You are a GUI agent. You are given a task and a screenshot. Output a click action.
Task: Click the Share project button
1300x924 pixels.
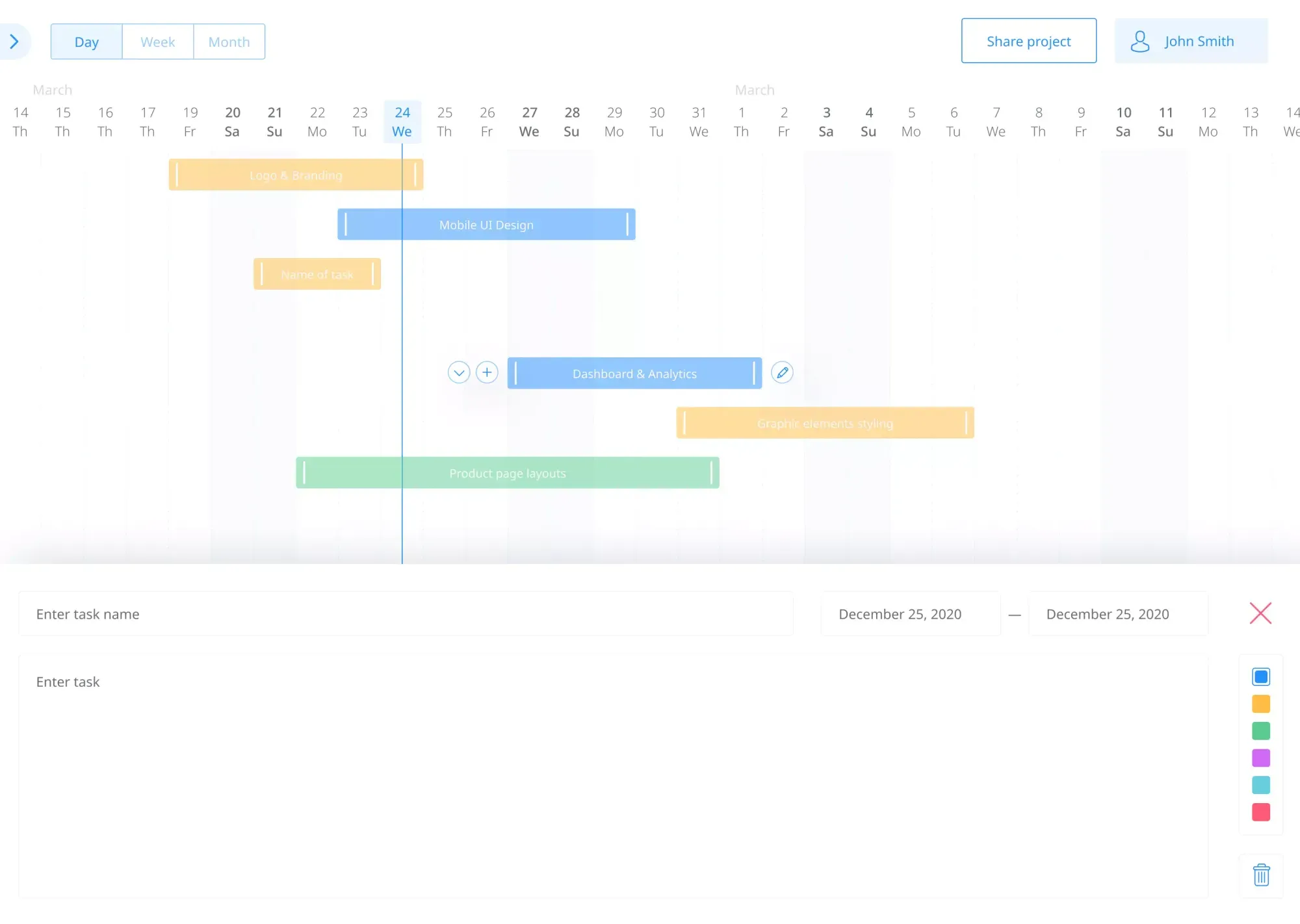1028,40
